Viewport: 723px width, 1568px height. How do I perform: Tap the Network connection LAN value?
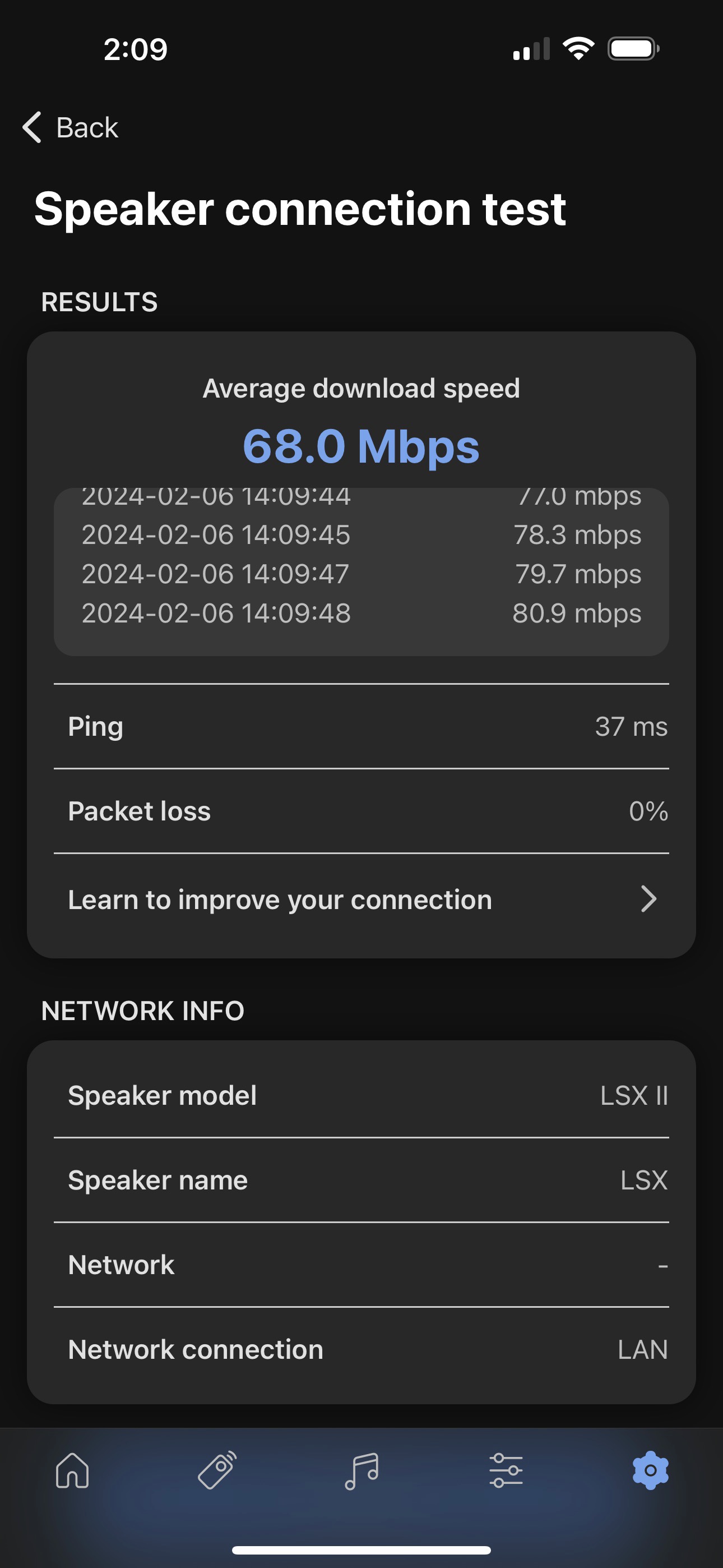(642, 1349)
